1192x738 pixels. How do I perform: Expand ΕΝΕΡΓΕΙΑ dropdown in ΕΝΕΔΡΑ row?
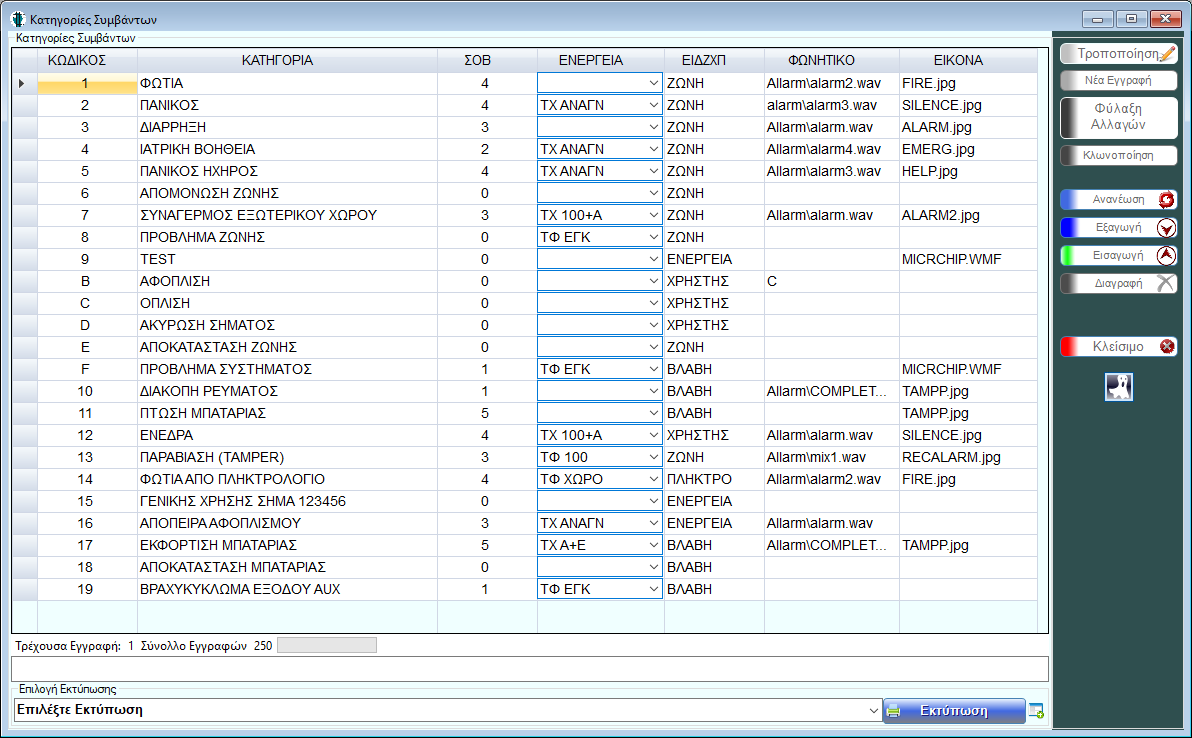[x=653, y=435]
